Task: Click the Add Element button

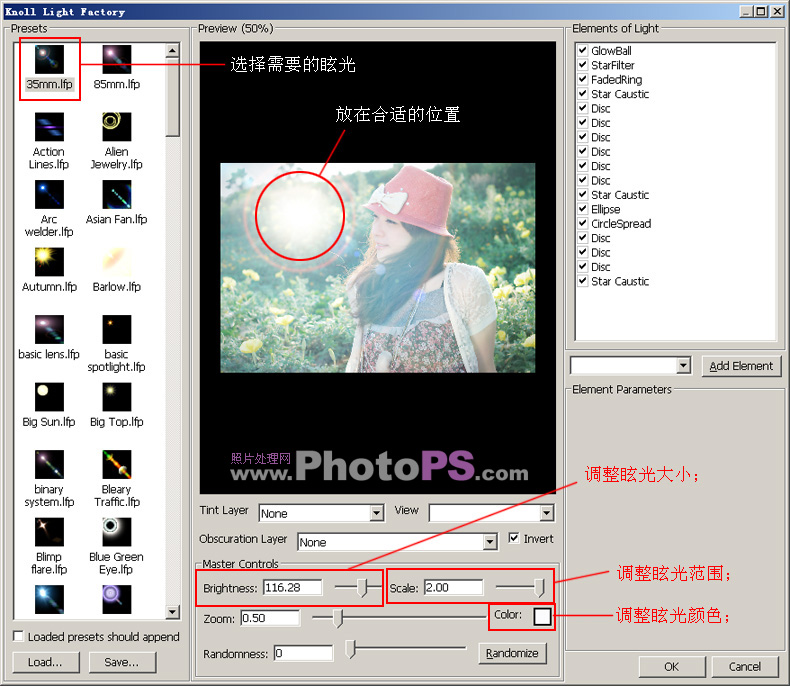Action: 741,366
